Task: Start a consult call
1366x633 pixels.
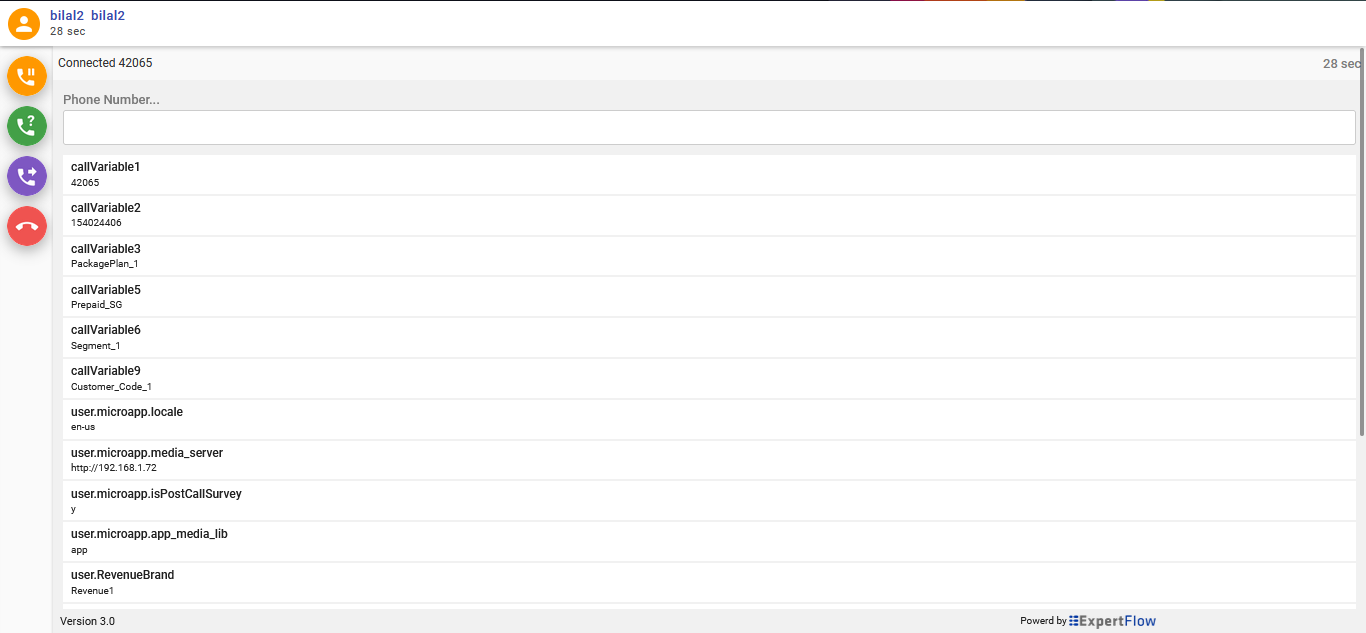Action: (27, 126)
